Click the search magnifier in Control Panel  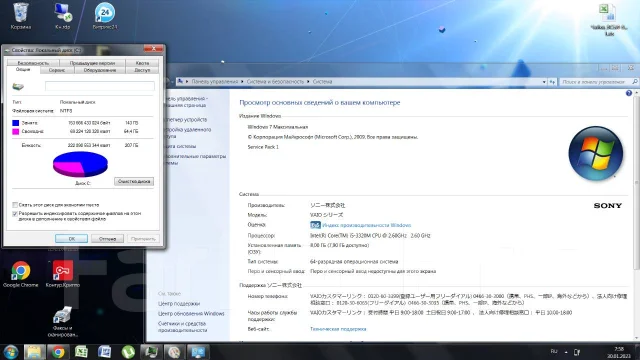[x=635, y=82]
